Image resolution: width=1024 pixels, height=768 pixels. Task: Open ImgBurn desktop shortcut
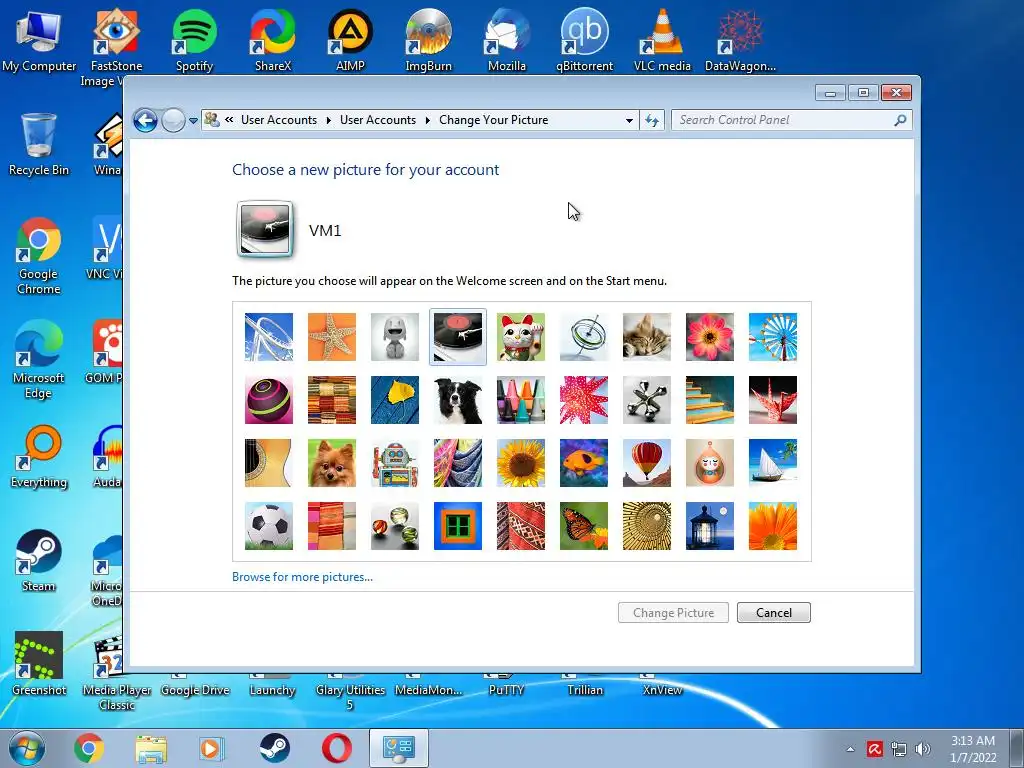tap(428, 40)
